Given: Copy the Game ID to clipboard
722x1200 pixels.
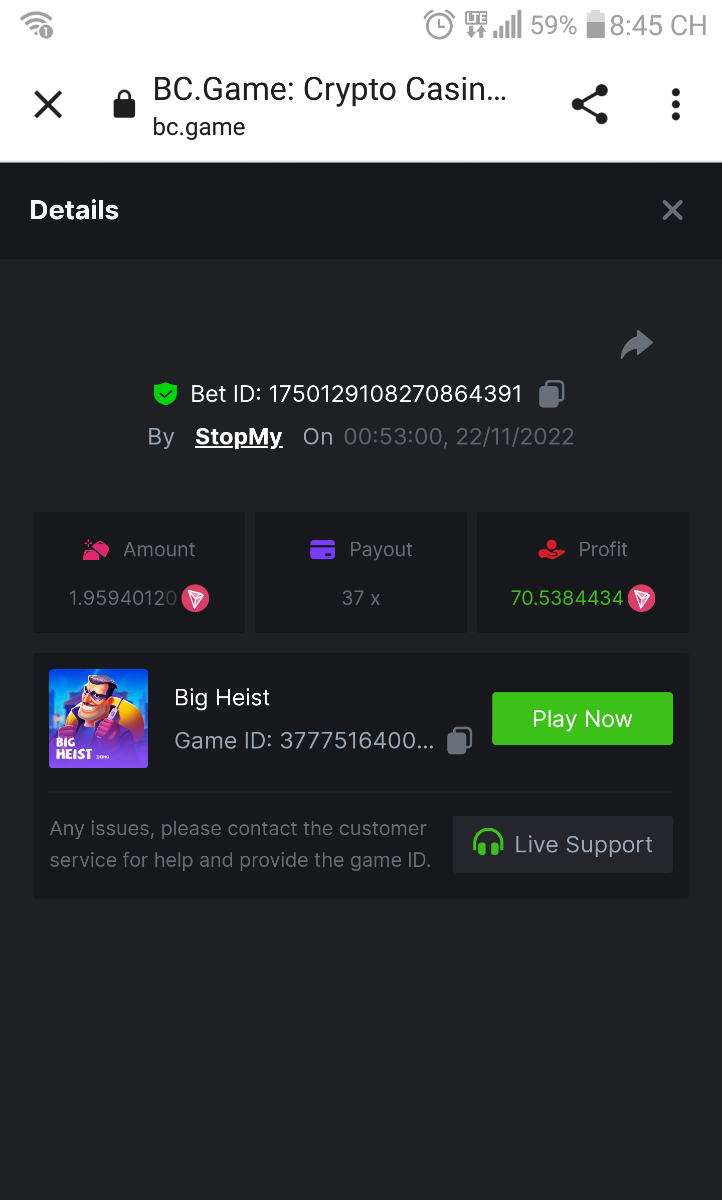Looking at the screenshot, I should tap(459, 740).
